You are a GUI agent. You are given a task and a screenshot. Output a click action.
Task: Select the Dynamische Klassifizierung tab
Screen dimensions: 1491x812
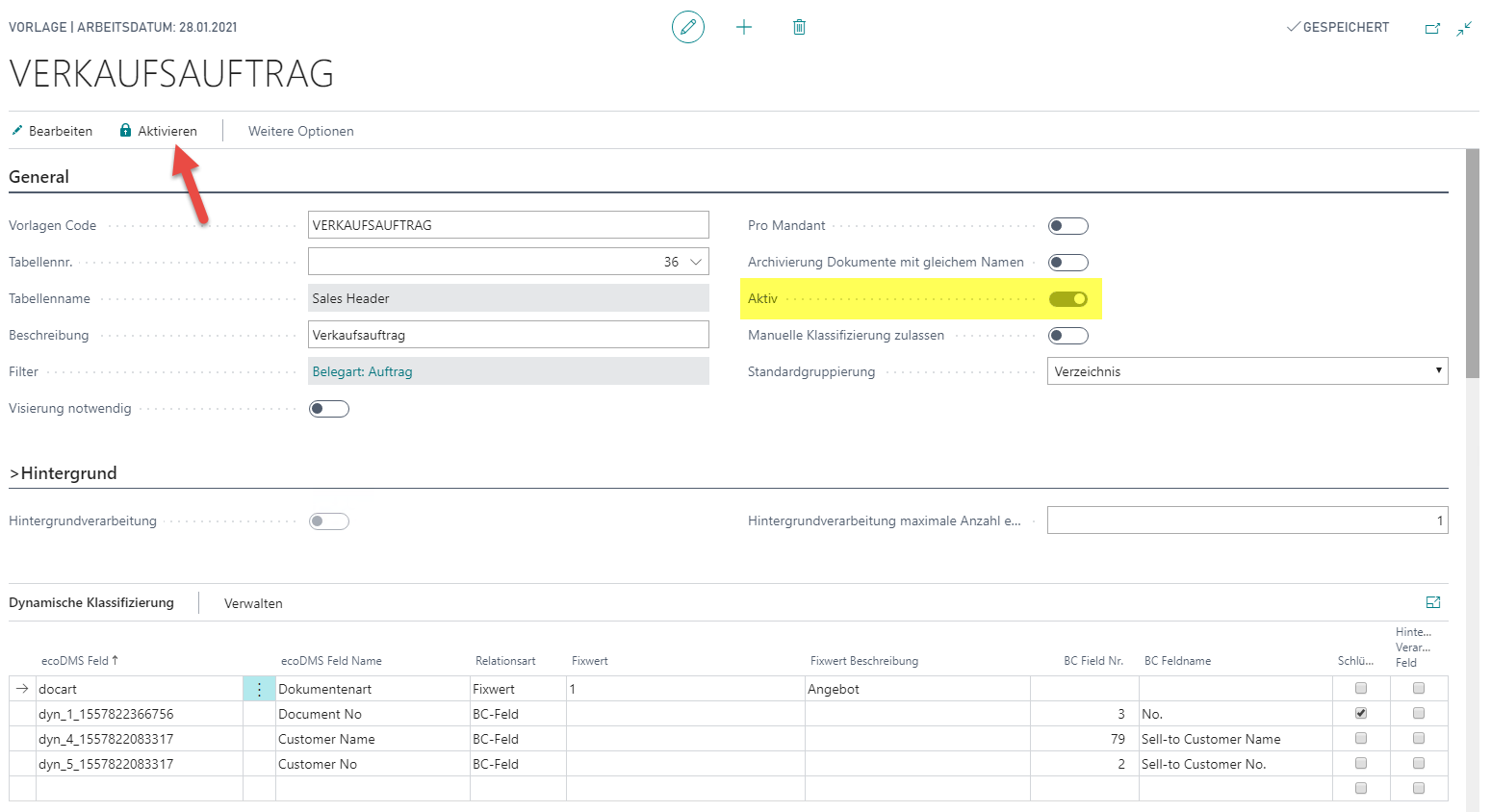coord(91,602)
